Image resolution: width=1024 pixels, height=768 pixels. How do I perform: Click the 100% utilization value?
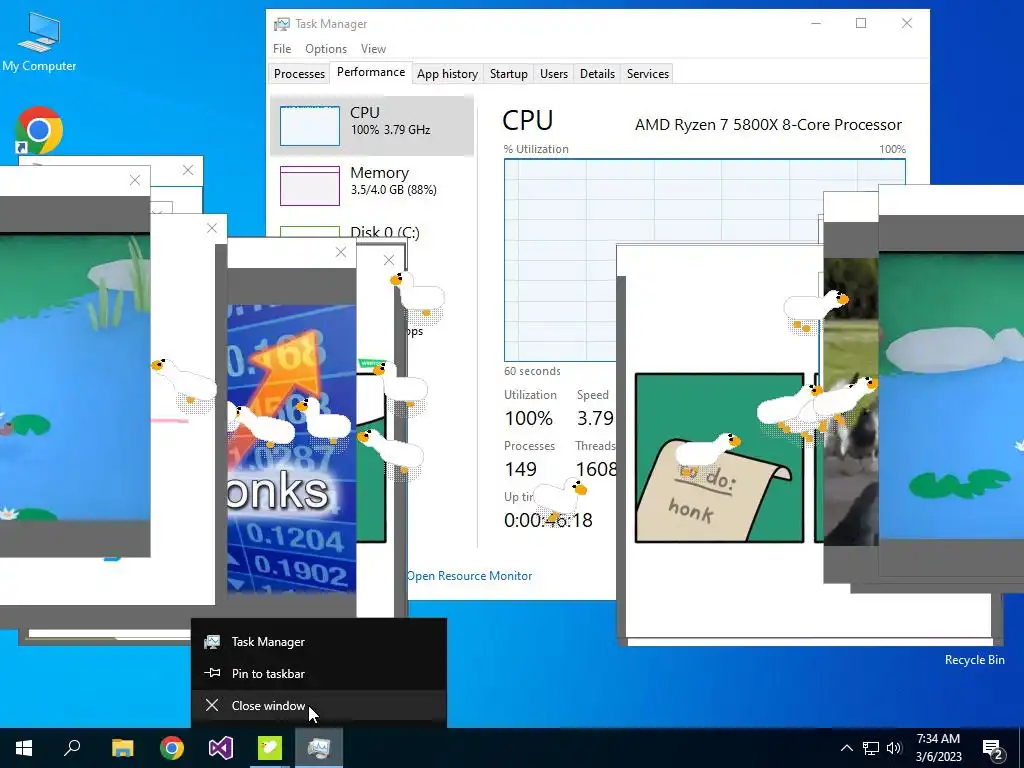point(528,419)
